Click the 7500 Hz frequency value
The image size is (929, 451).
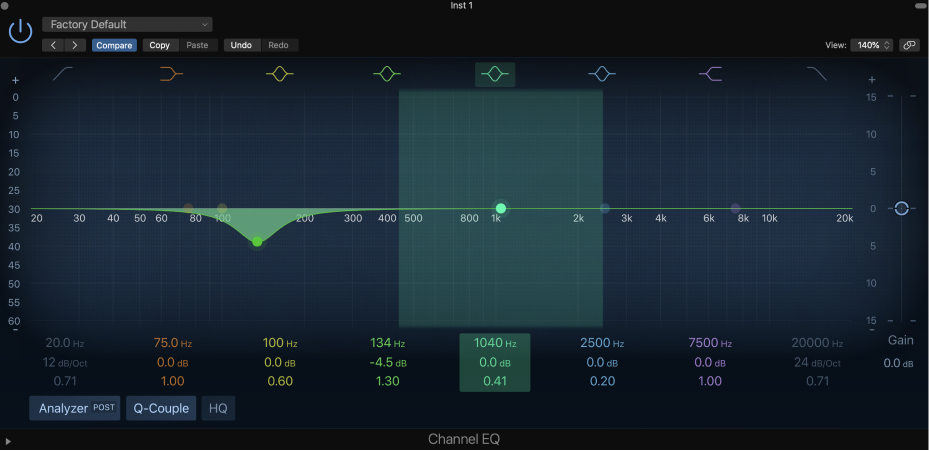pos(710,343)
